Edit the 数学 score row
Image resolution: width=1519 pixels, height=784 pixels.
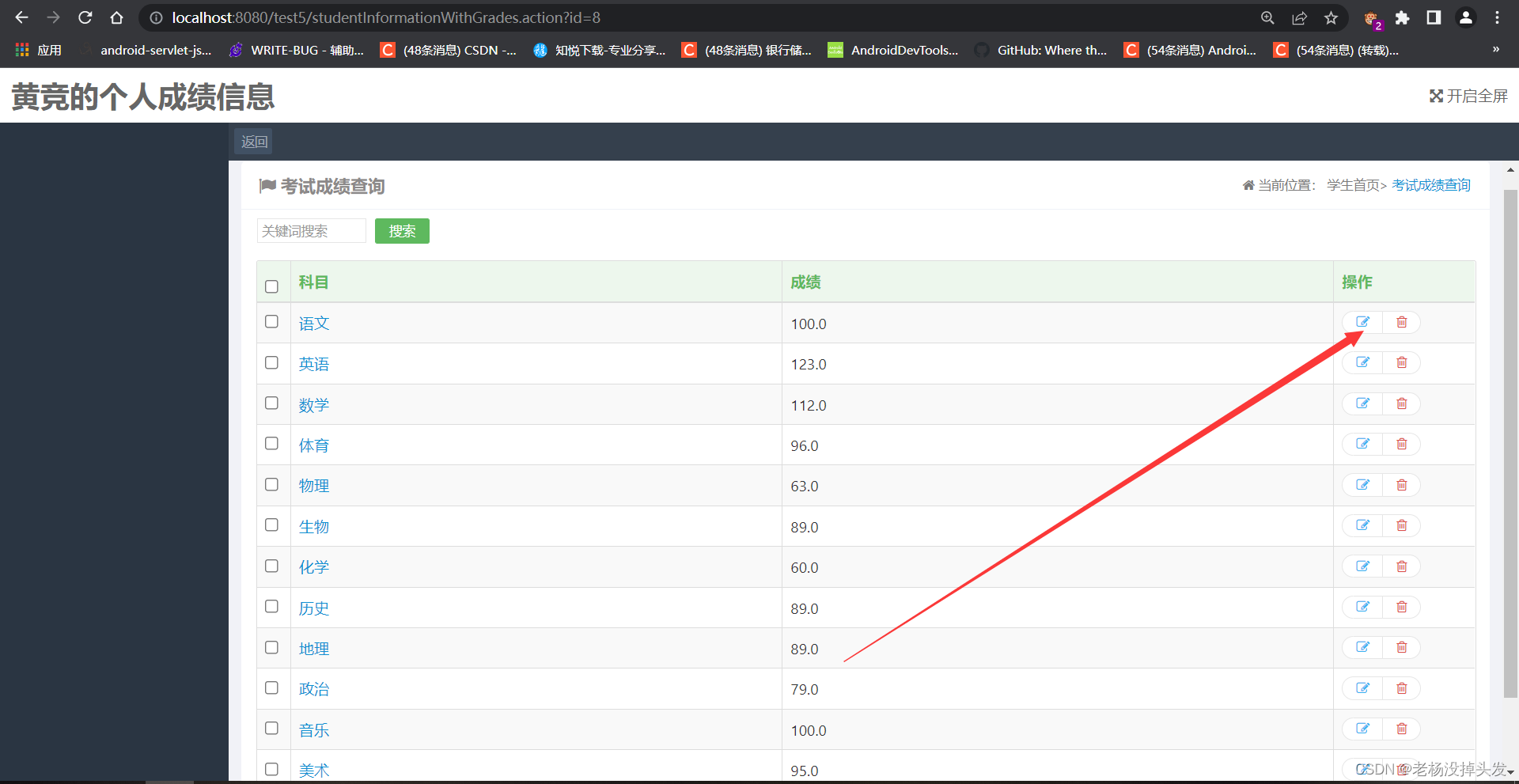(x=1362, y=403)
